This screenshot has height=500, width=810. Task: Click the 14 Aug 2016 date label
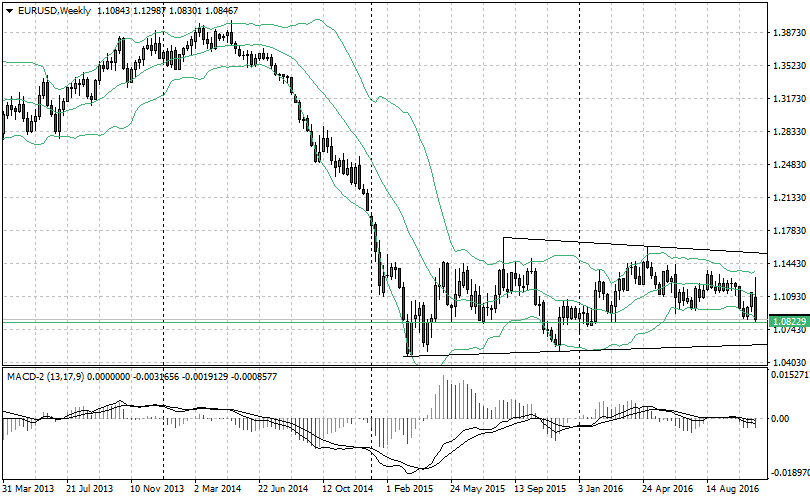click(733, 489)
